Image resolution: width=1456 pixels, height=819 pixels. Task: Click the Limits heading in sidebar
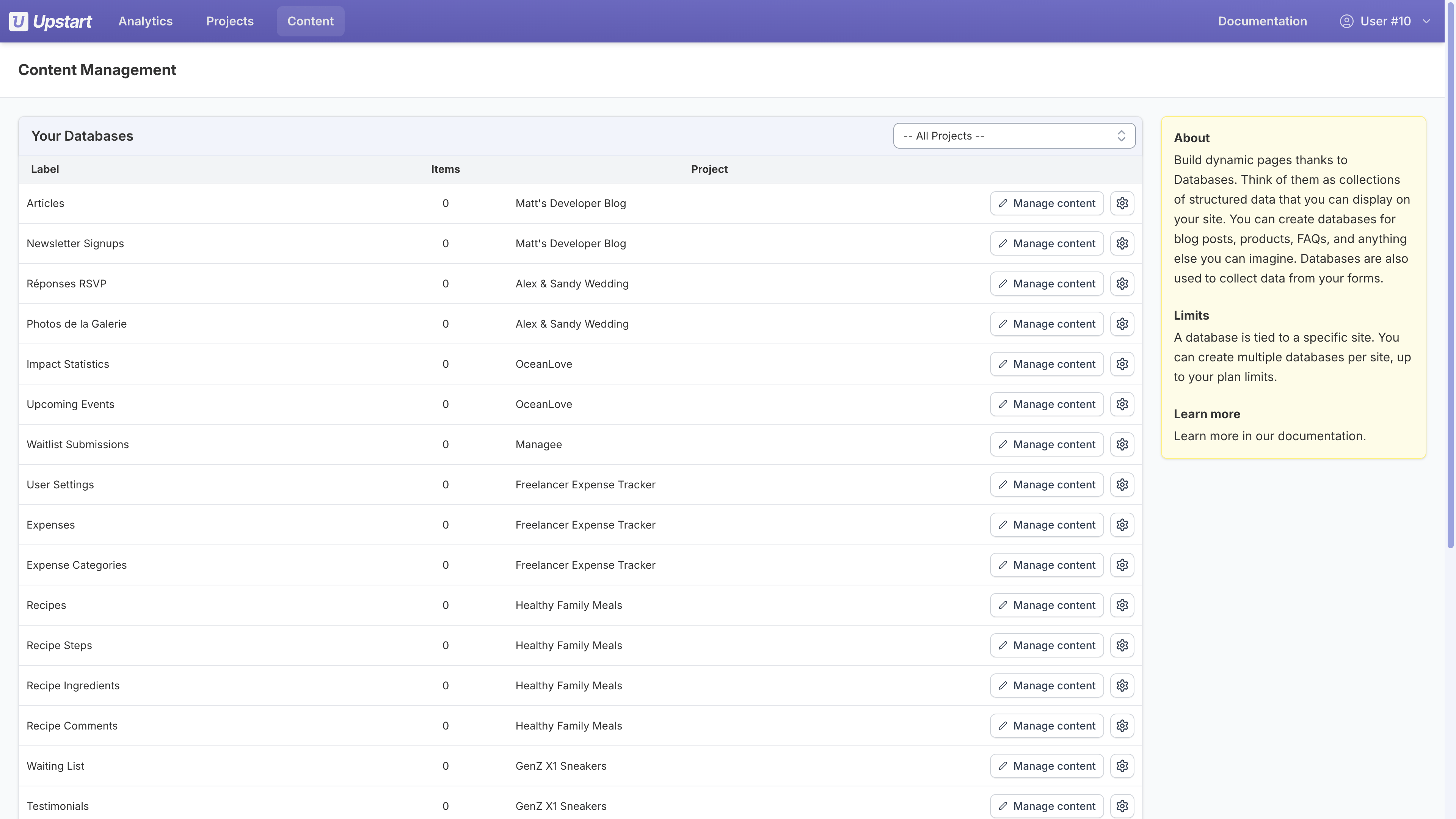tap(1191, 315)
